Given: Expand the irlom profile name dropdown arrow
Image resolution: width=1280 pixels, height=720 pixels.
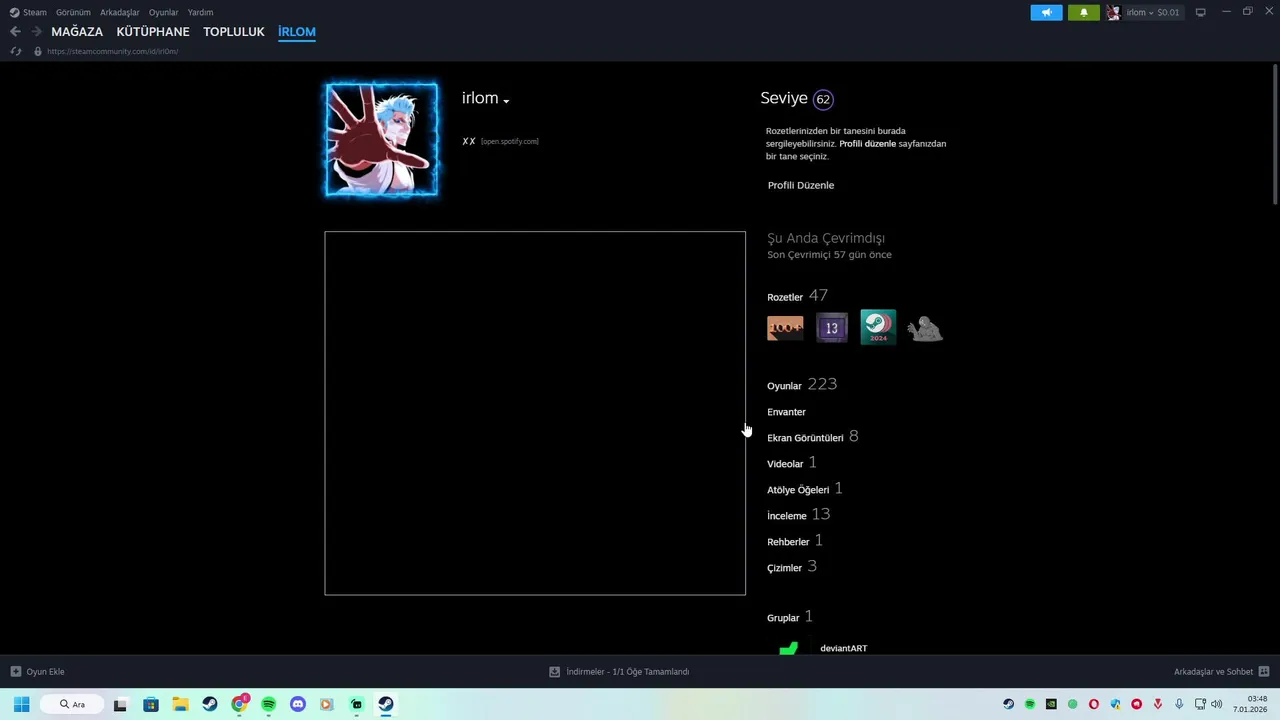Looking at the screenshot, I should (507, 101).
